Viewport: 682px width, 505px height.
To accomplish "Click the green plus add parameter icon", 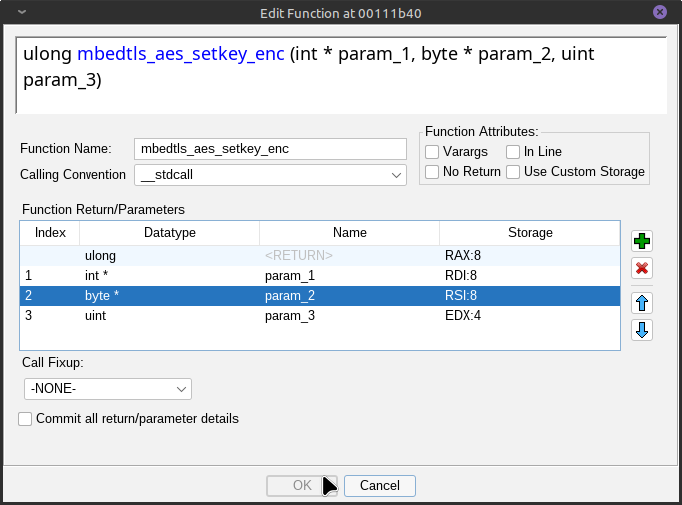I will [642, 241].
